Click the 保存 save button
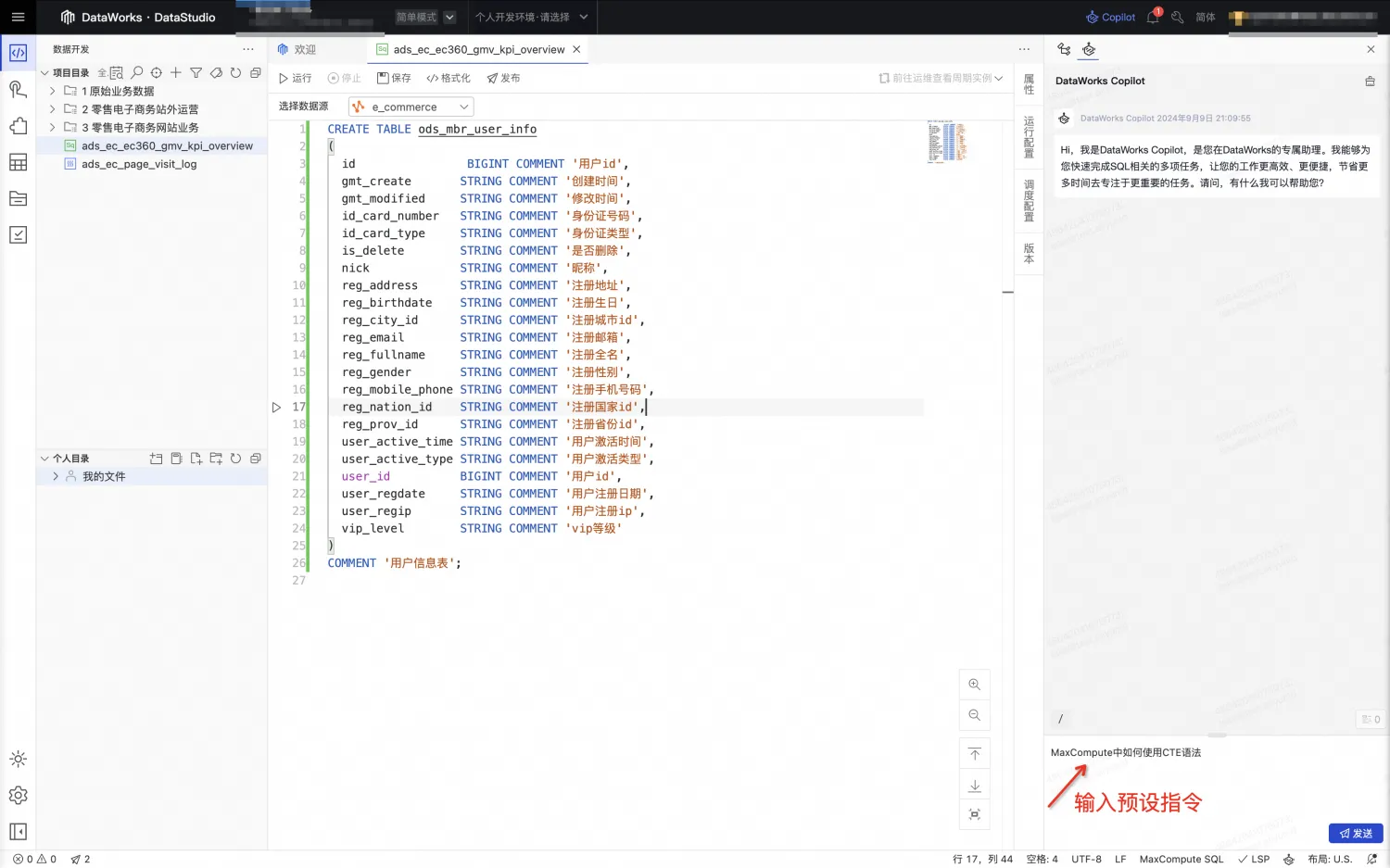The image size is (1390, 868). pyautogui.click(x=394, y=78)
